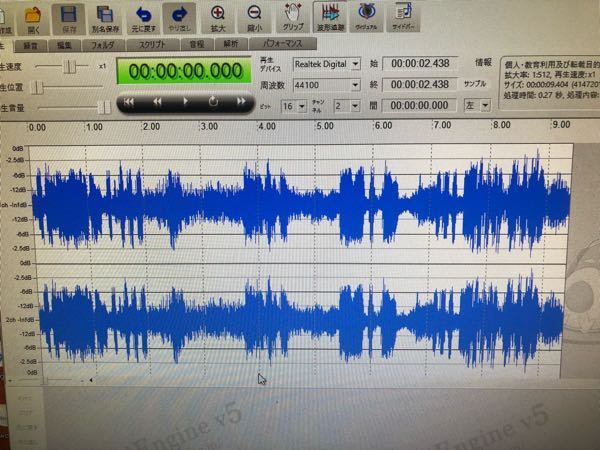Toggle the 波形追跡 waveform tracking icon

[330, 17]
